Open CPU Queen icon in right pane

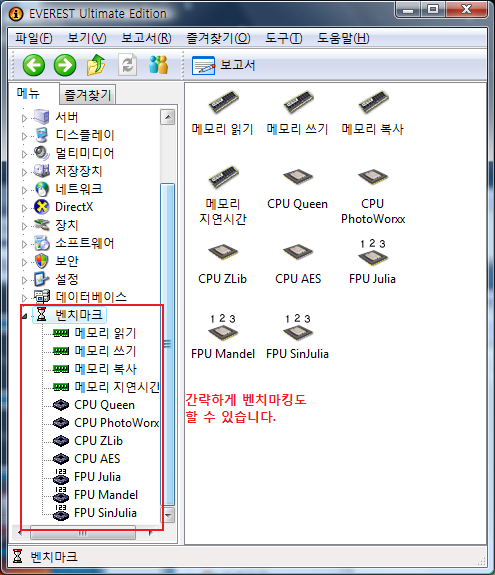297,189
